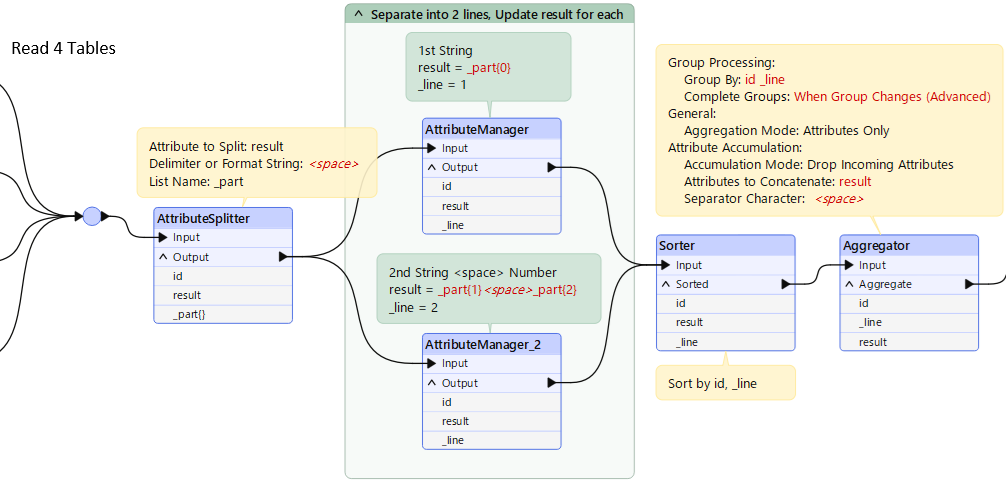Screen dimensions: 1006x480
Task: Click the result attribute in Sorter
Action: 726,322
